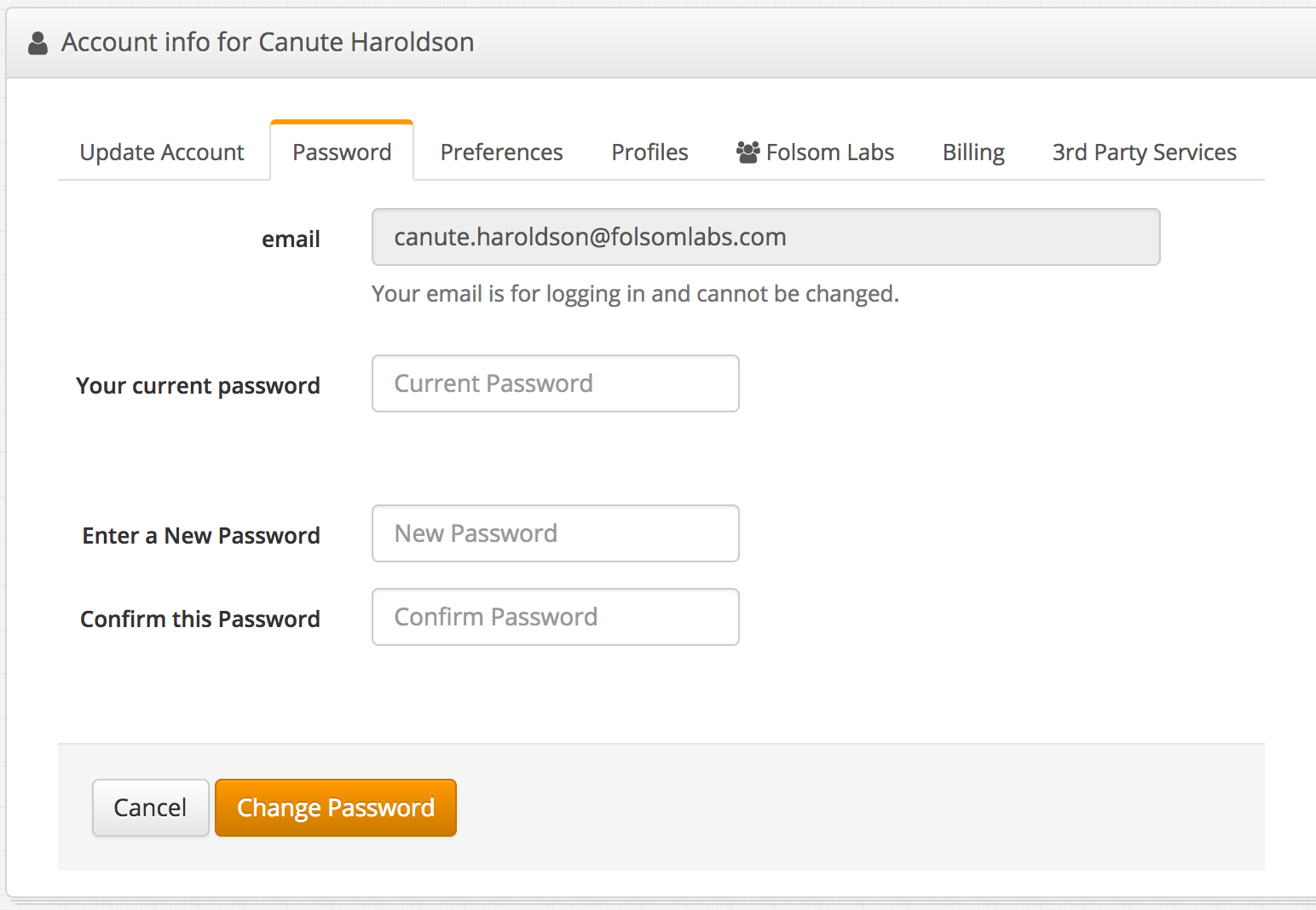Click the orange Change Password button

click(336, 808)
